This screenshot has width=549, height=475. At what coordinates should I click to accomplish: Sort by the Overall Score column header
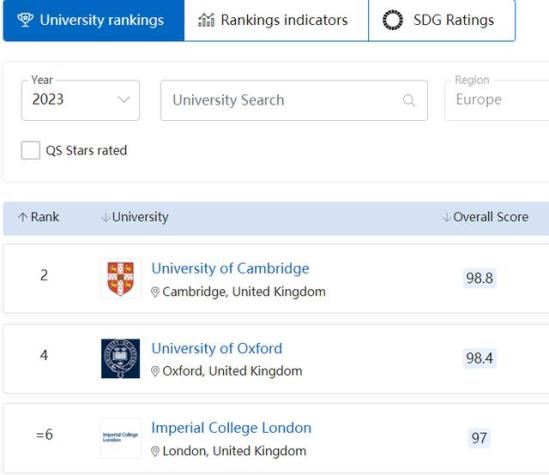tap(485, 217)
